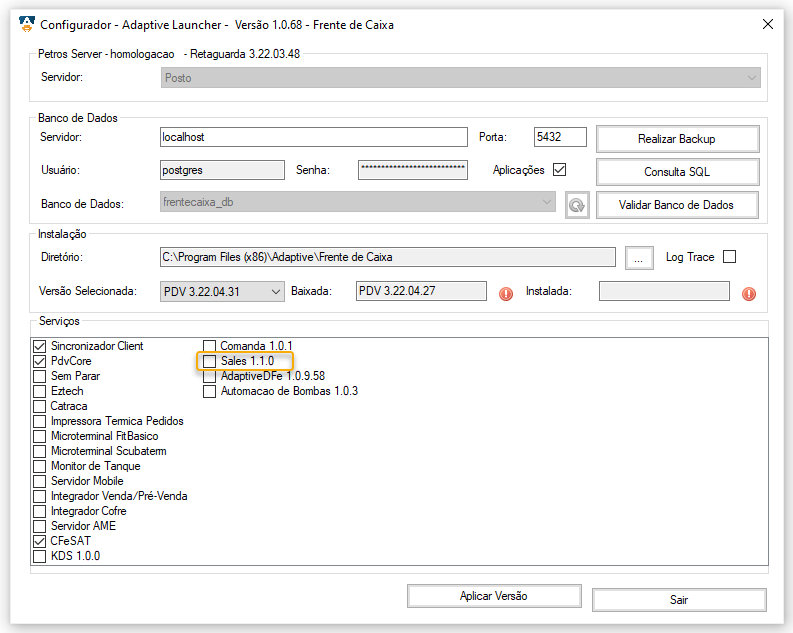Enable the Automacao de Bombas 1.0.3 checkbox
This screenshot has width=793, height=633.
coord(210,391)
